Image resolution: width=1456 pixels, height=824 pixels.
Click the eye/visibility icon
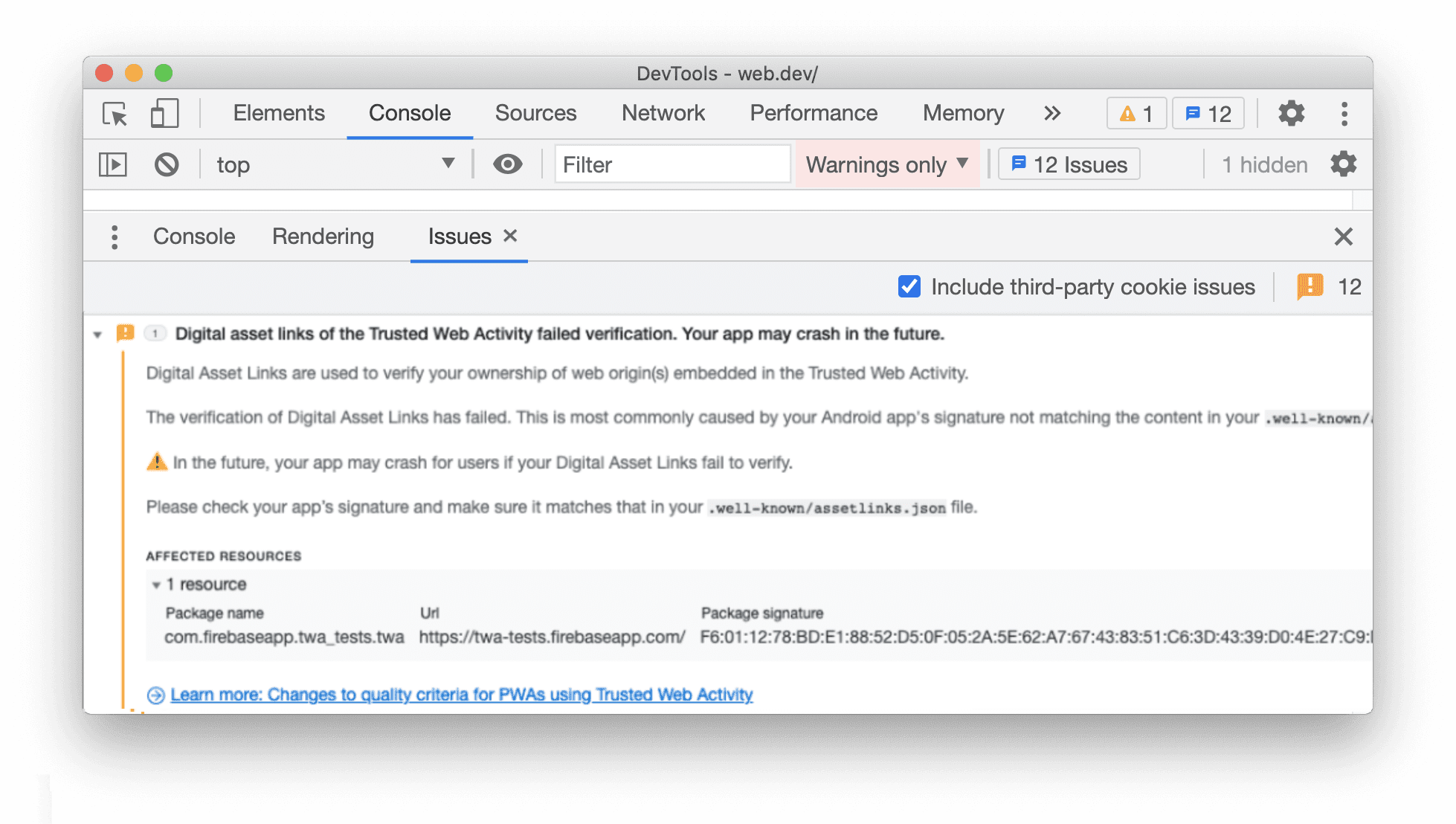[x=507, y=163]
